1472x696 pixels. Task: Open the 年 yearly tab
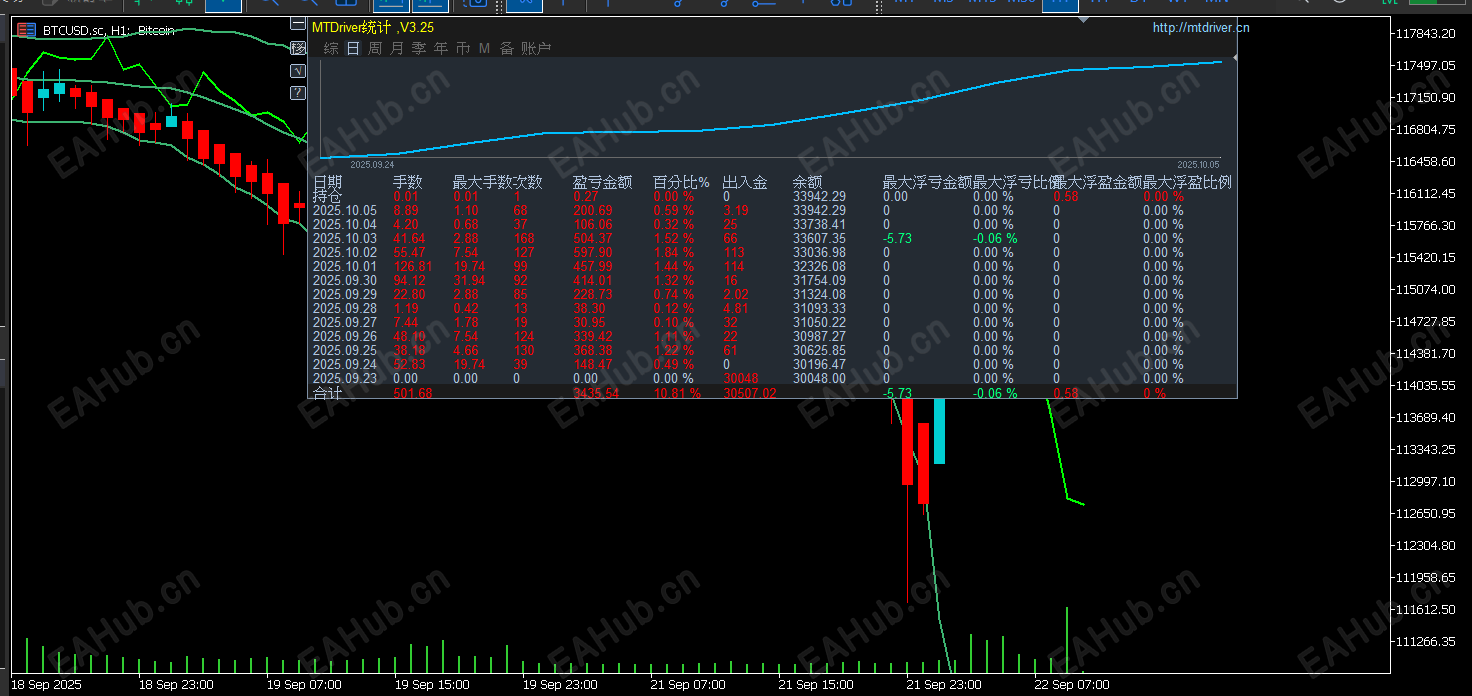pos(441,48)
